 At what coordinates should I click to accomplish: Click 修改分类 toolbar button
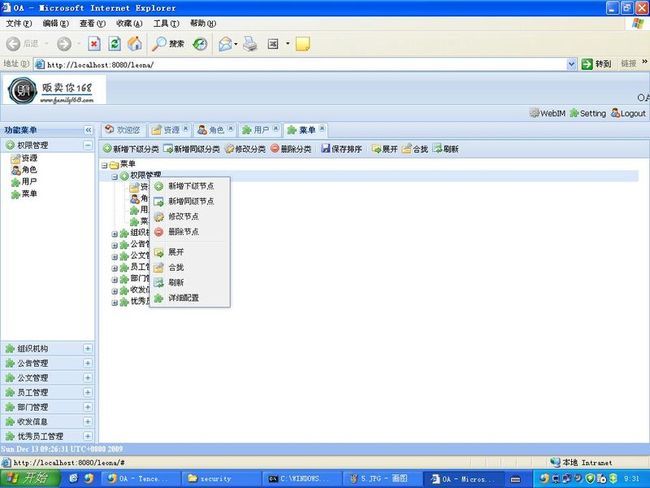[245, 149]
